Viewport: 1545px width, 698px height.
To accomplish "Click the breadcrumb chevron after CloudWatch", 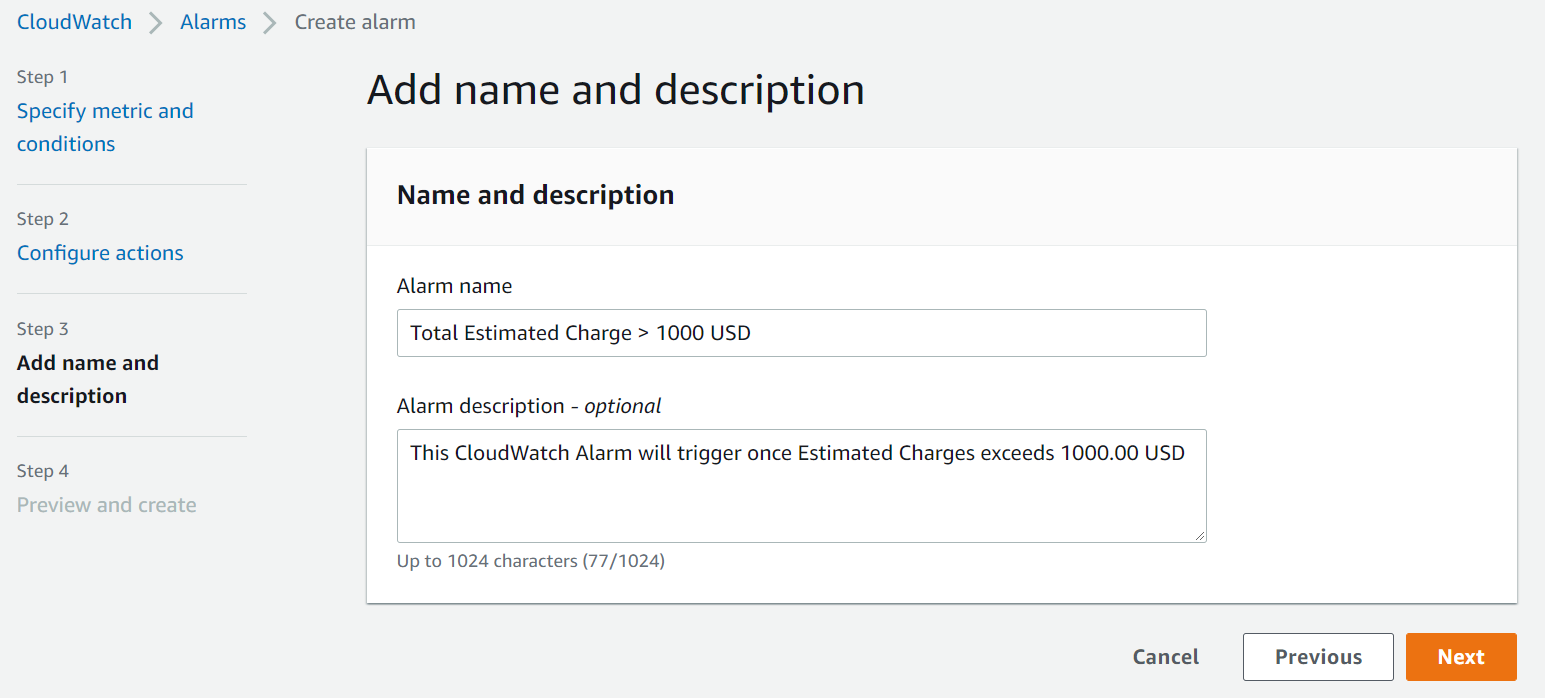I will pos(155,21).
